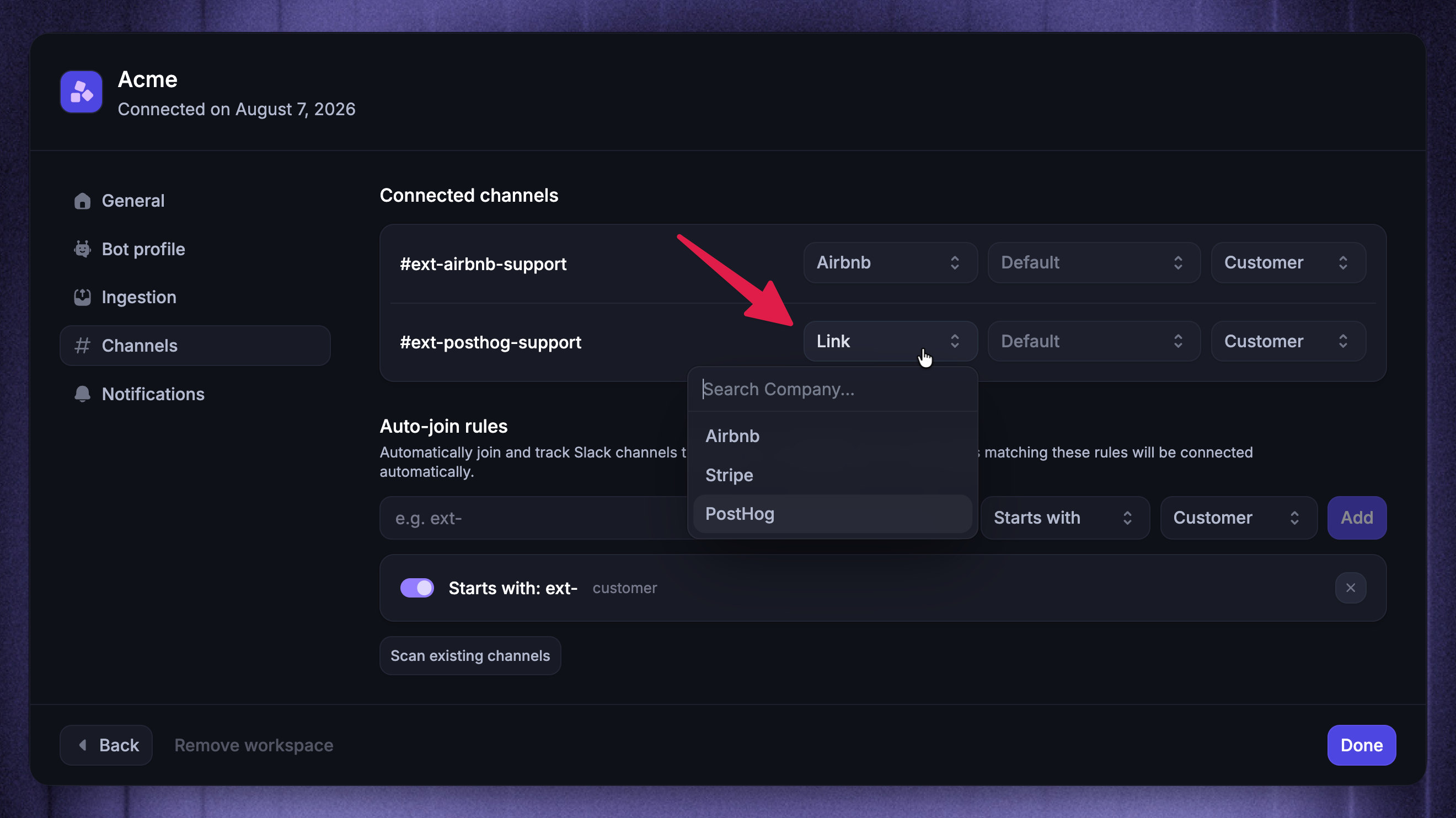1456x818 pixels.
Task: Select Stripe from the company list
Action: point(832,475)
